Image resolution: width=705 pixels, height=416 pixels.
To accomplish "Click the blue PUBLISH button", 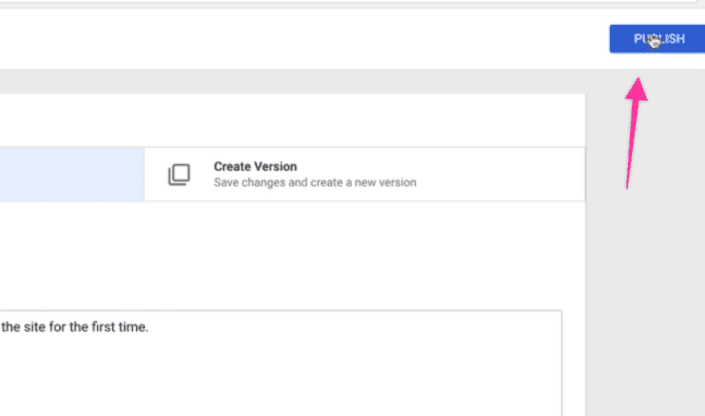I will [x=657, y=39].
